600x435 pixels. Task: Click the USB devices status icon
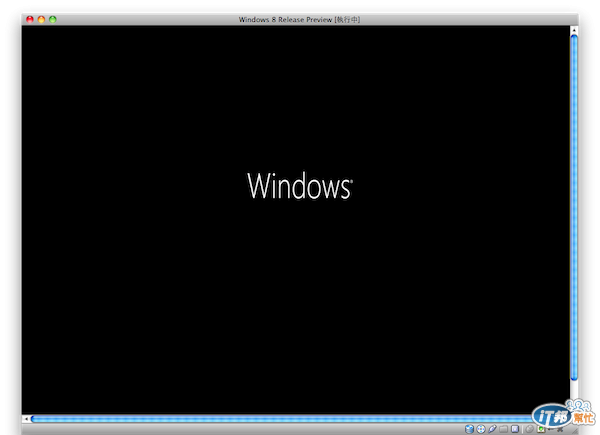[x=492, y=429]
